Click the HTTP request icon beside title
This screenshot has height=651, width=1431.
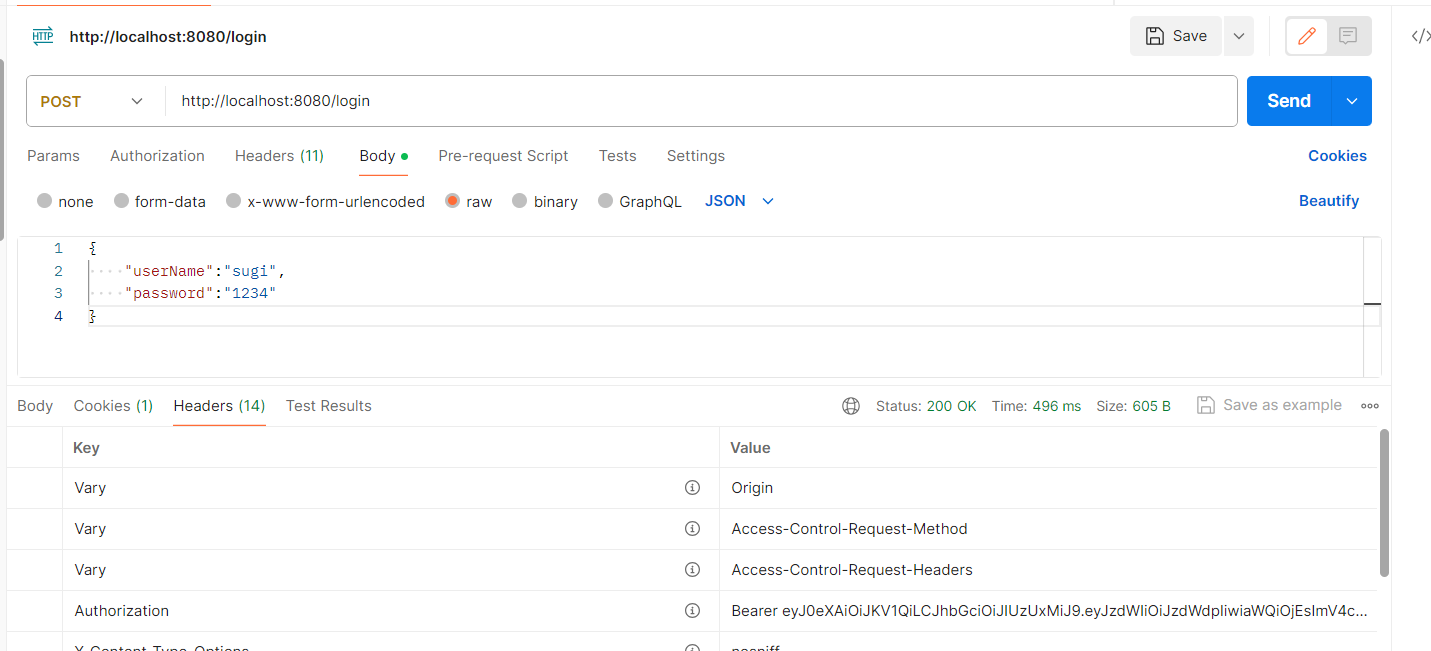[43, 36]
